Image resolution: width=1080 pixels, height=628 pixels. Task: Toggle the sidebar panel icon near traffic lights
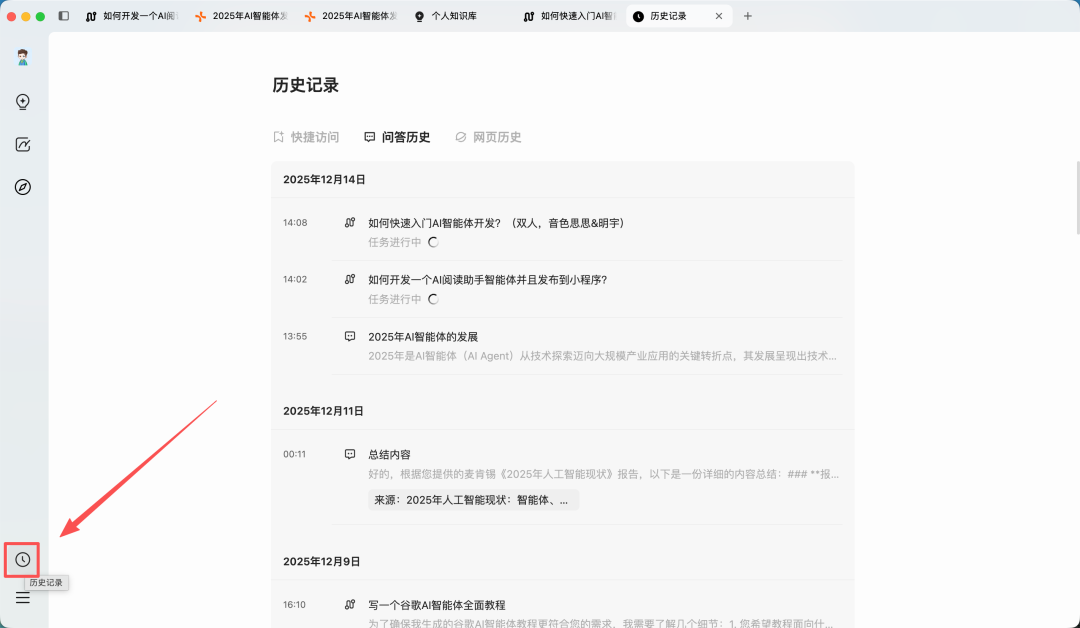pos(63,15)
